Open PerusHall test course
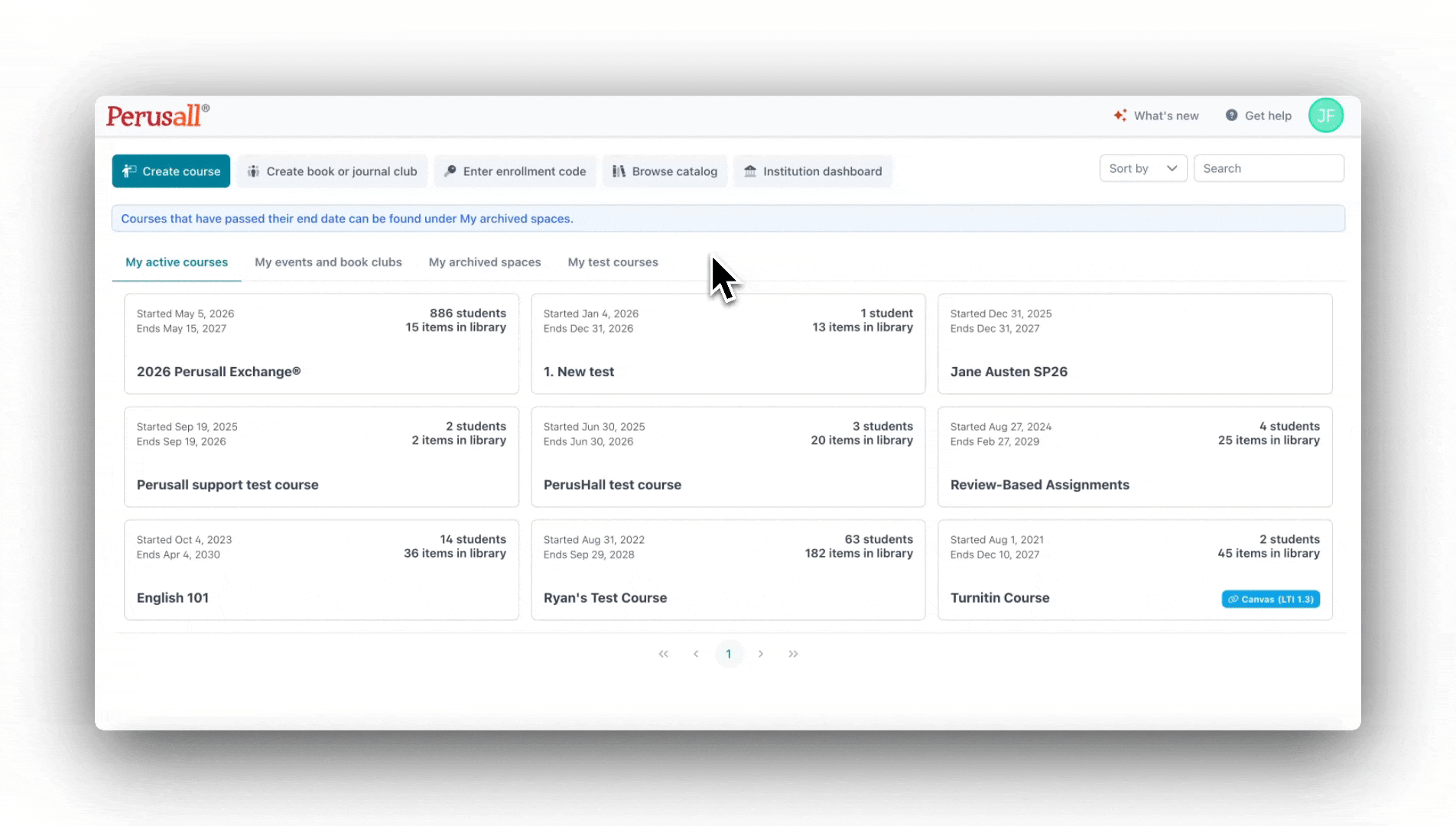The height and width of the screenshot is (826, 1456). click(x=728, y=457)
